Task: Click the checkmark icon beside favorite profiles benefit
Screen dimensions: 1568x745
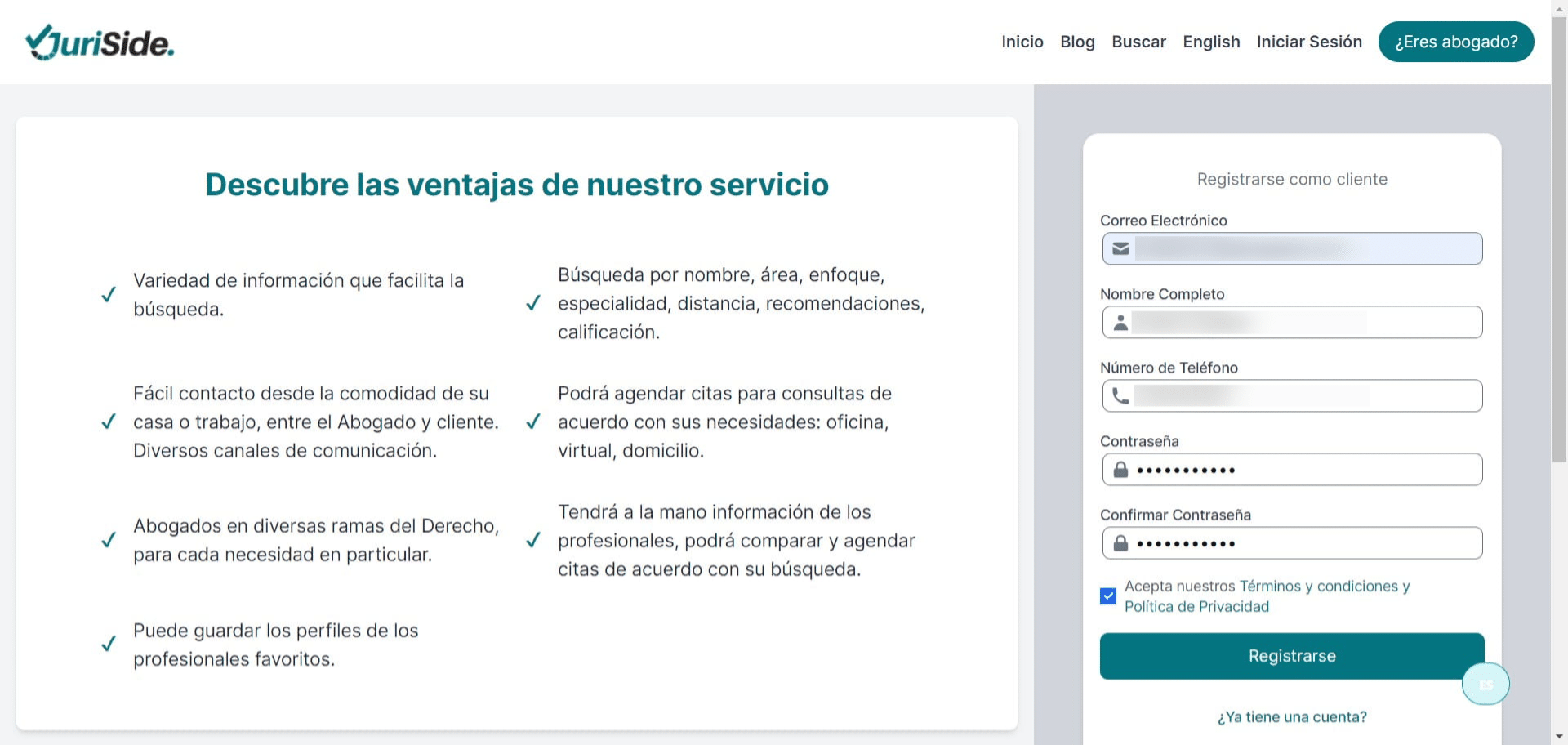Action: pyautogui.click(x=109, y=645)
